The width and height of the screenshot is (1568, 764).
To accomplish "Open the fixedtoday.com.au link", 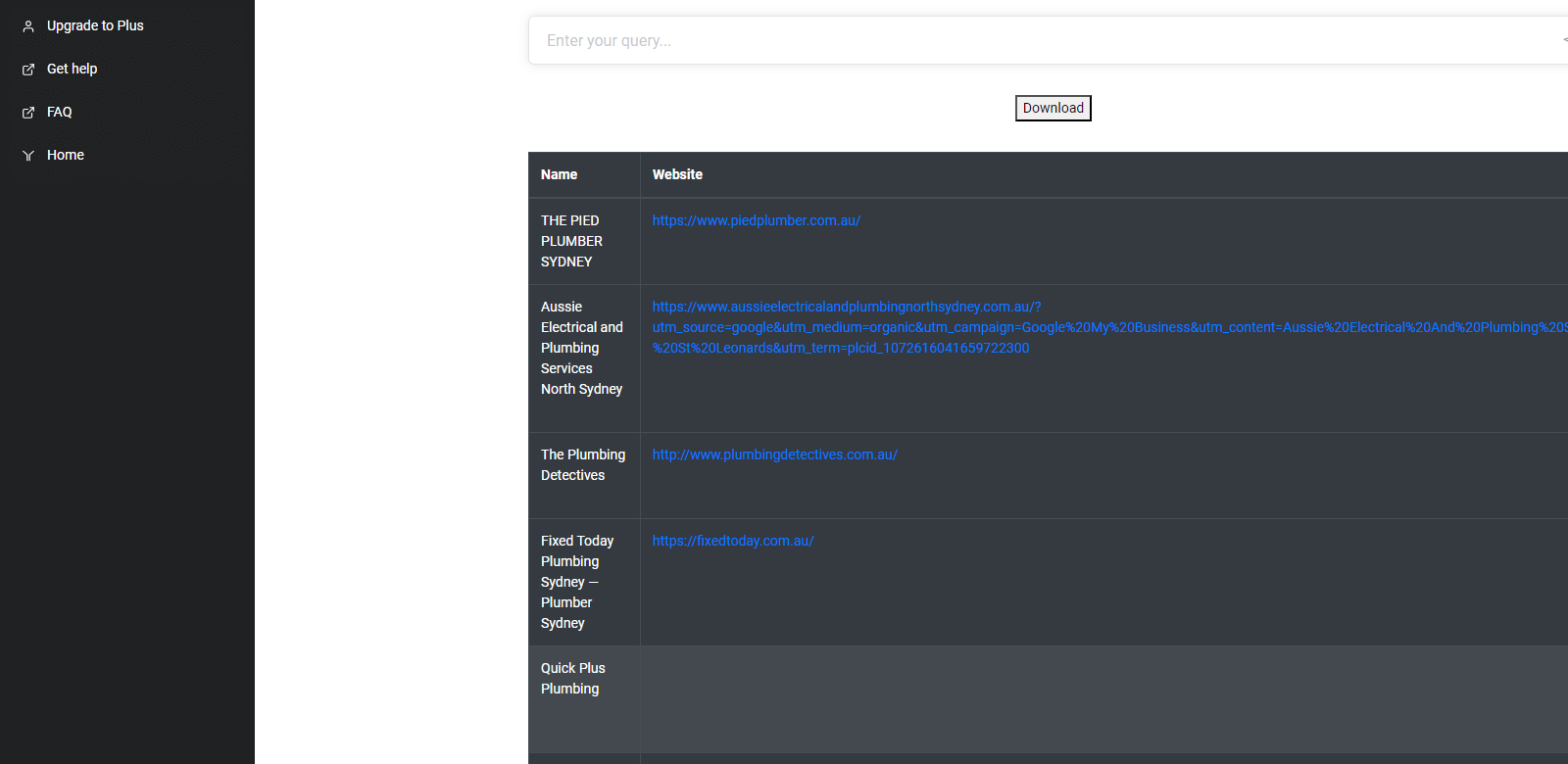I will tap(732, 541).
